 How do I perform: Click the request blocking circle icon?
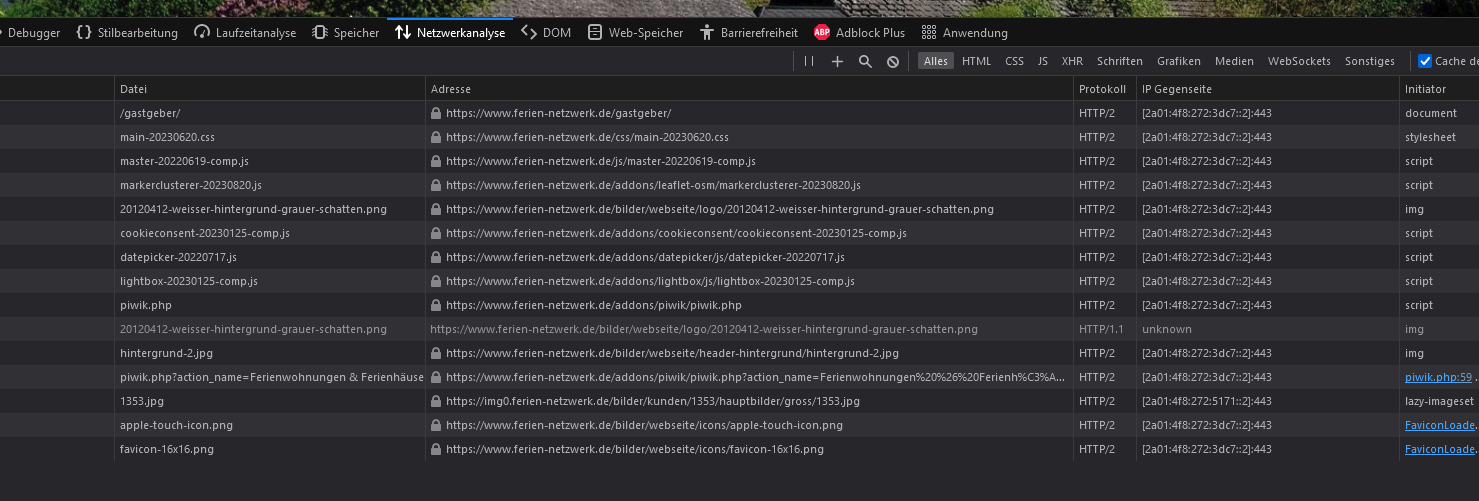(x=893, y=61)
